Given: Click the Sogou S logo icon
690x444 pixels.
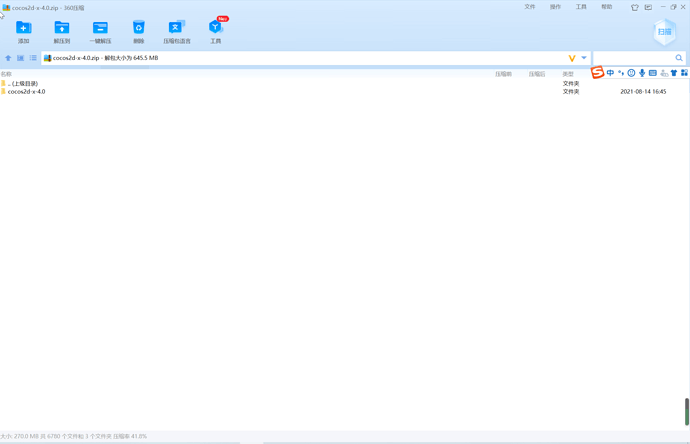Looking at the screenshot, I should pos(597,73).
